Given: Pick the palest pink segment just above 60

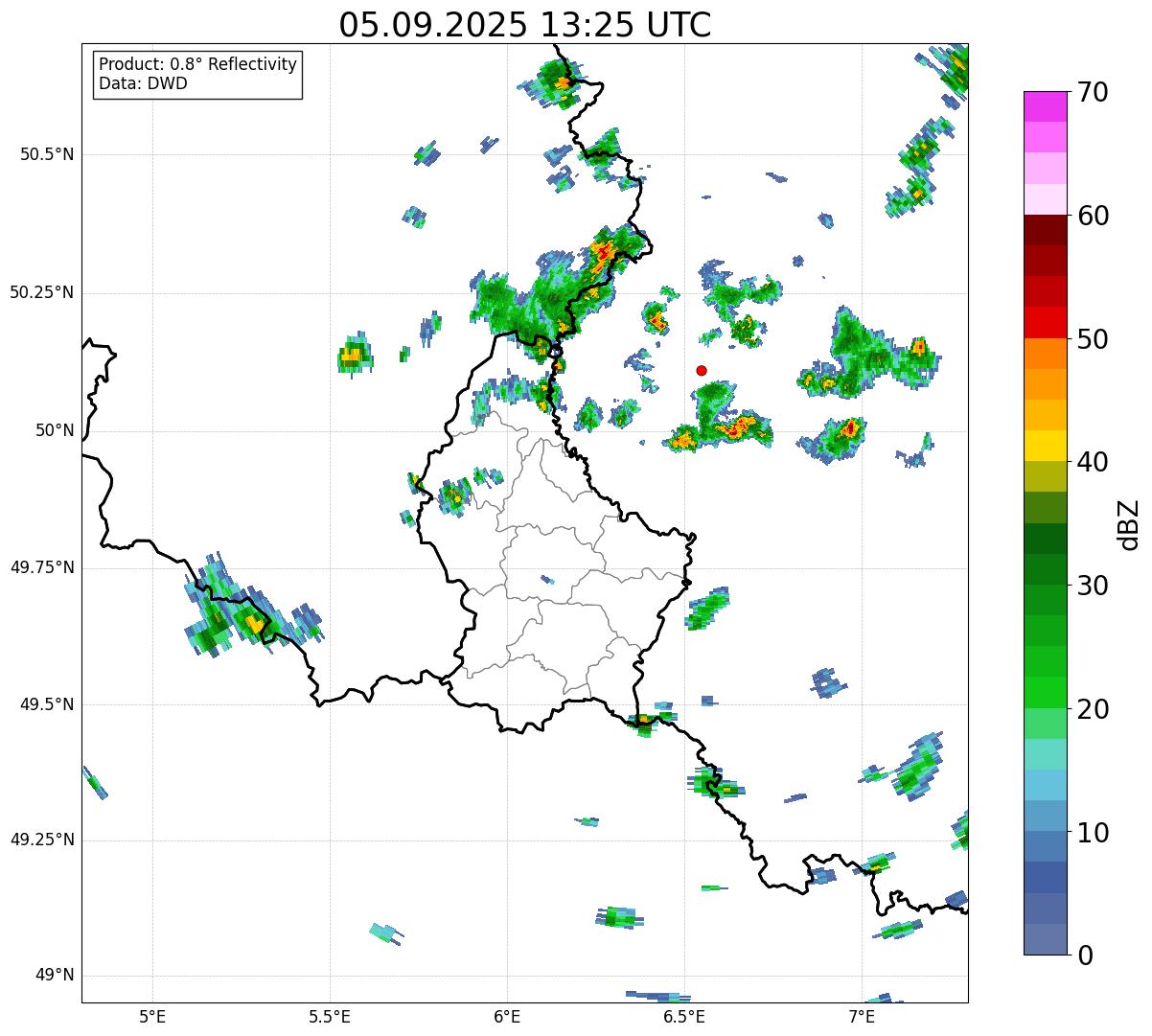Looking at the screenshot, I should [1045, 199].
